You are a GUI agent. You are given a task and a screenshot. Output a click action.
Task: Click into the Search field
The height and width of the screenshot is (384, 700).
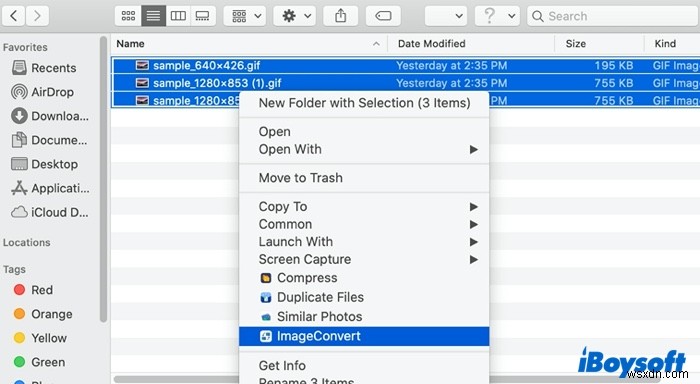coord(612,16)
